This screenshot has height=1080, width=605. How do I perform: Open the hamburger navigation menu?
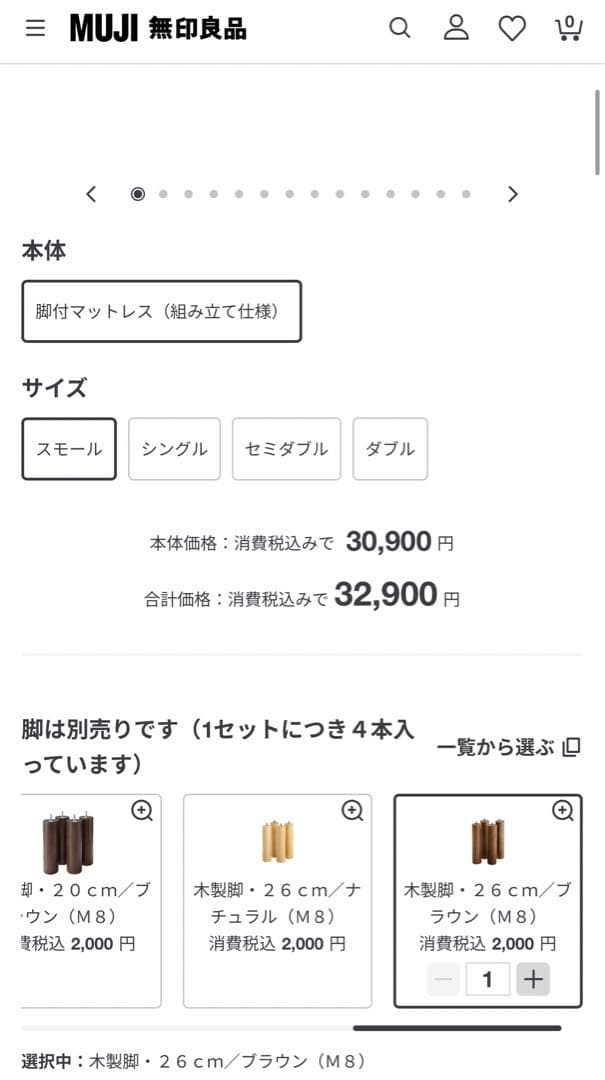(35, 28)
